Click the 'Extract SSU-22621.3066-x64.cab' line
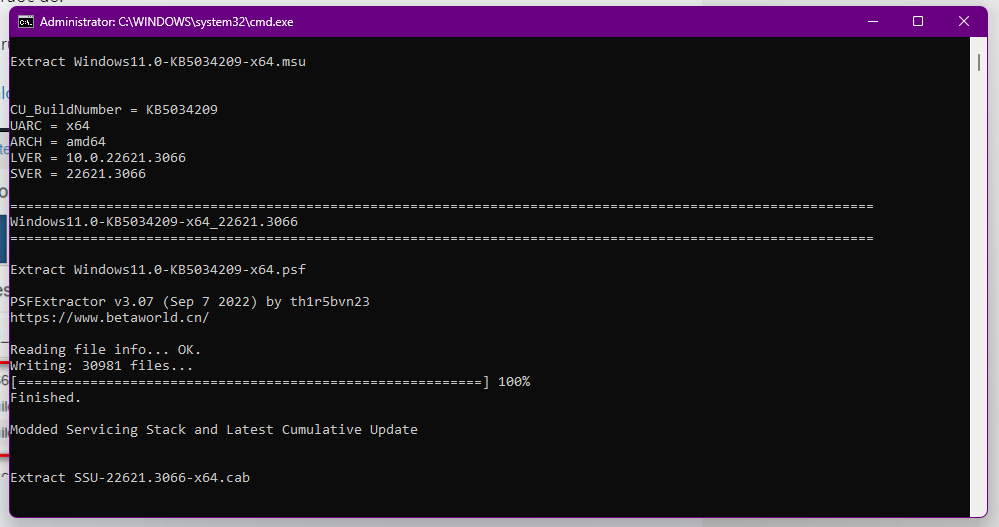999x527 pixels. [x=130, y=477]
